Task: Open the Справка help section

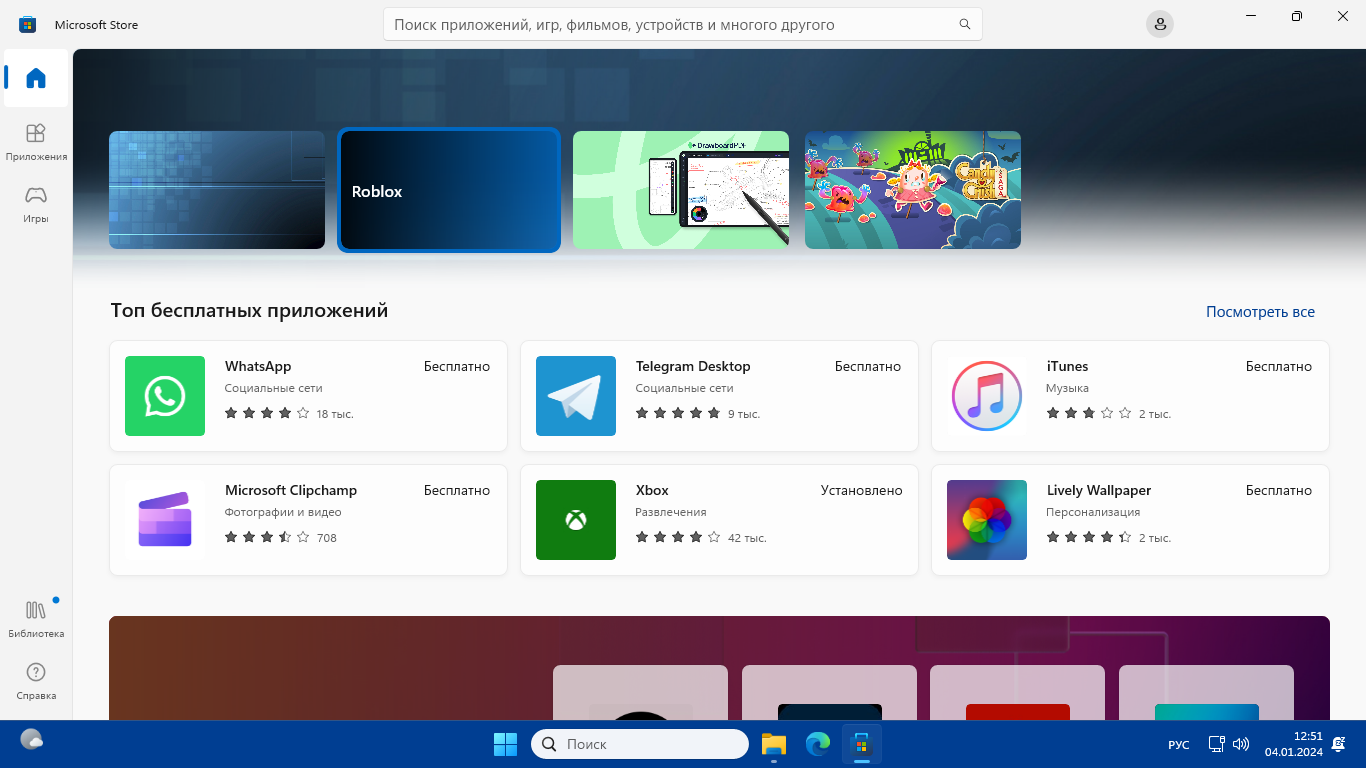Action: (36, 680)
